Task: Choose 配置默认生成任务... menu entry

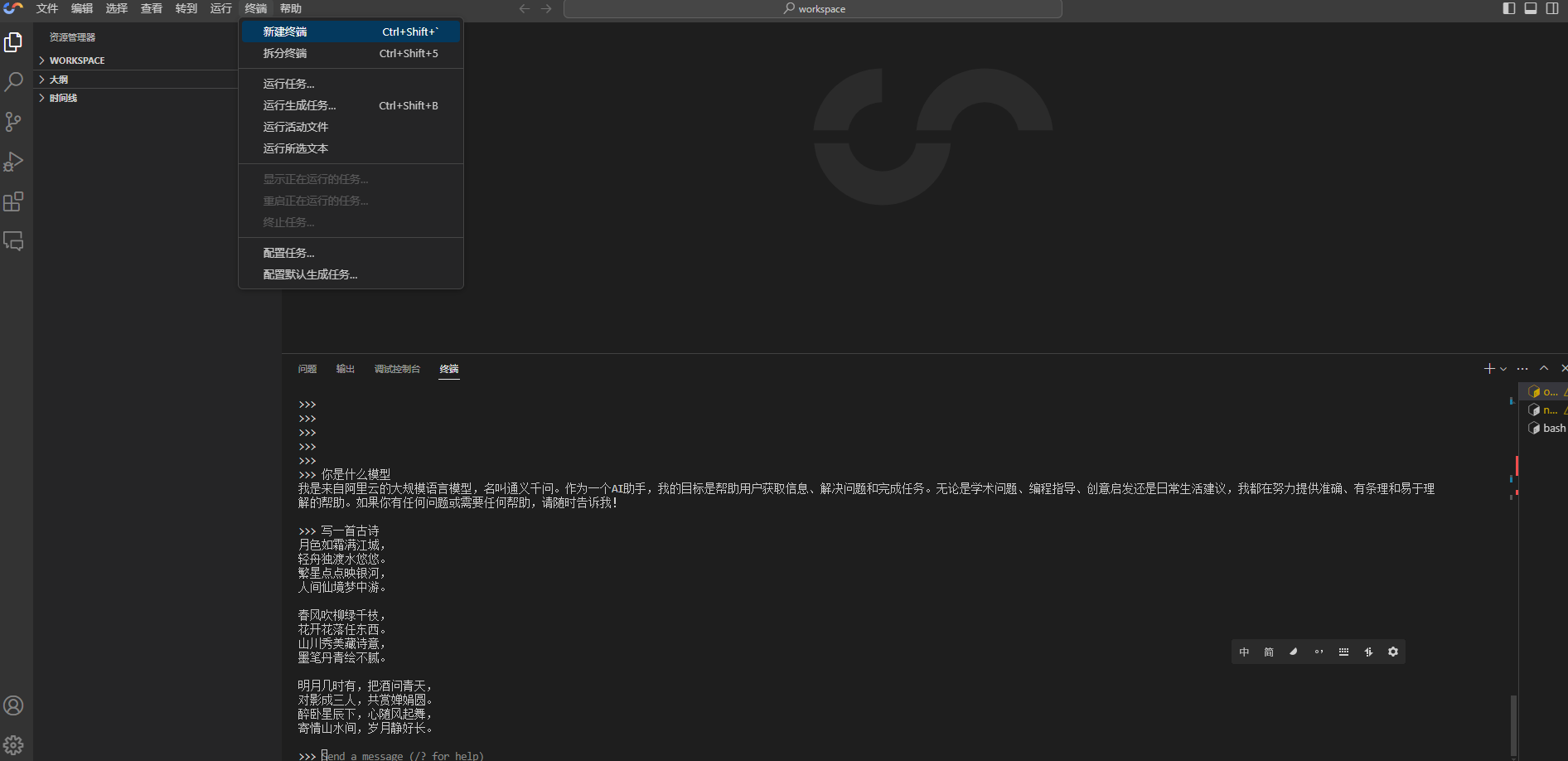Action: pos(351,274)
